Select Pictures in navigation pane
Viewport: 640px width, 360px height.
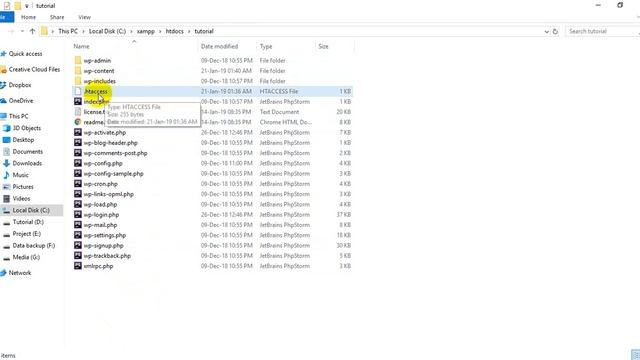click(23, 187)
